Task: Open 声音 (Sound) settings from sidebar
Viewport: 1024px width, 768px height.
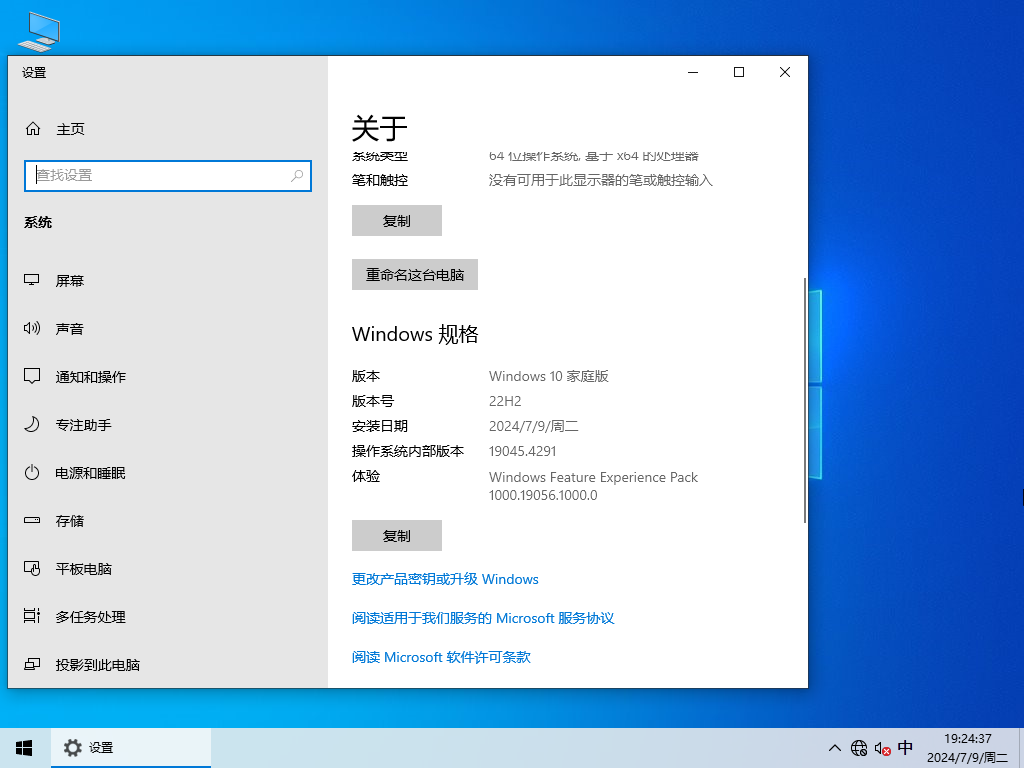Action: [x=31, y=329]
